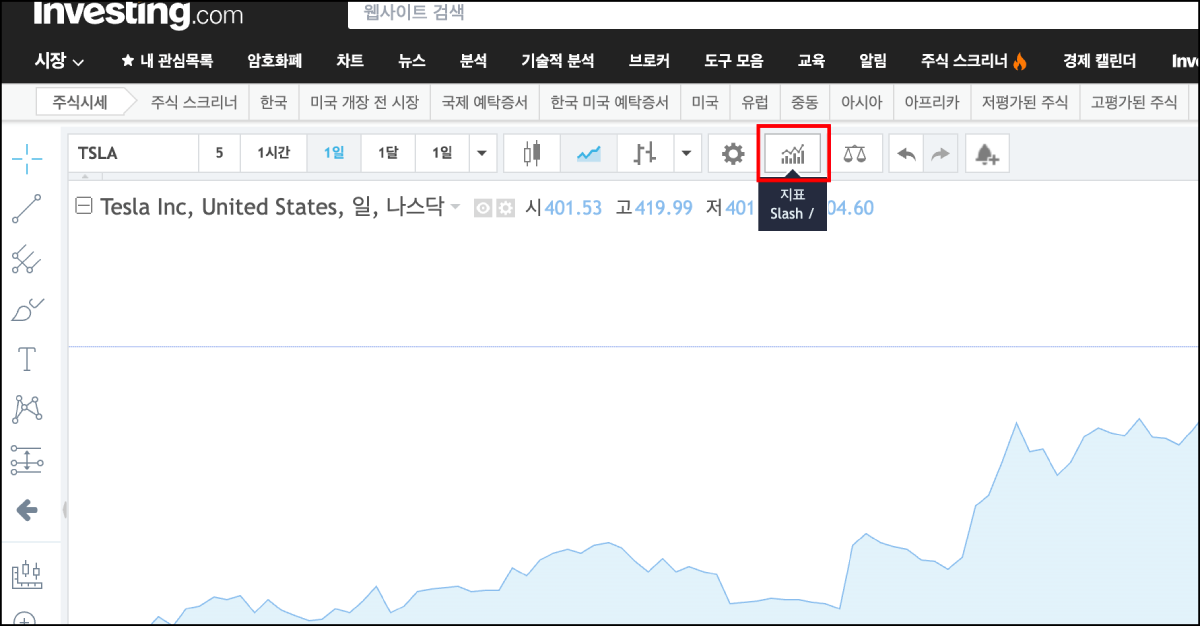This screenshot has width=1200, height=626.
Task: Undo the last chart action
Action: click(907, 154)
